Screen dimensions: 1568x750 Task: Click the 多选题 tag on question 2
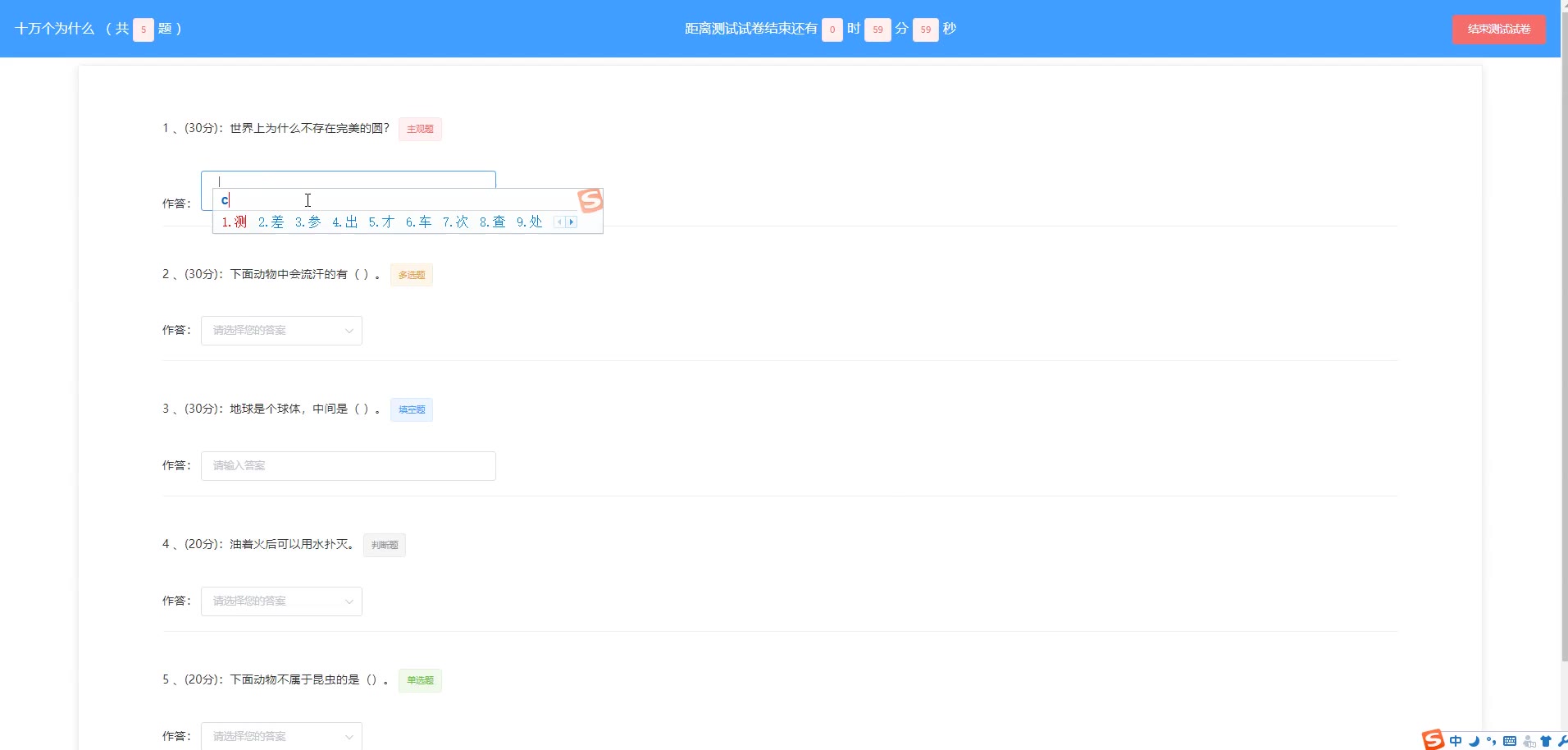[412, 275]
